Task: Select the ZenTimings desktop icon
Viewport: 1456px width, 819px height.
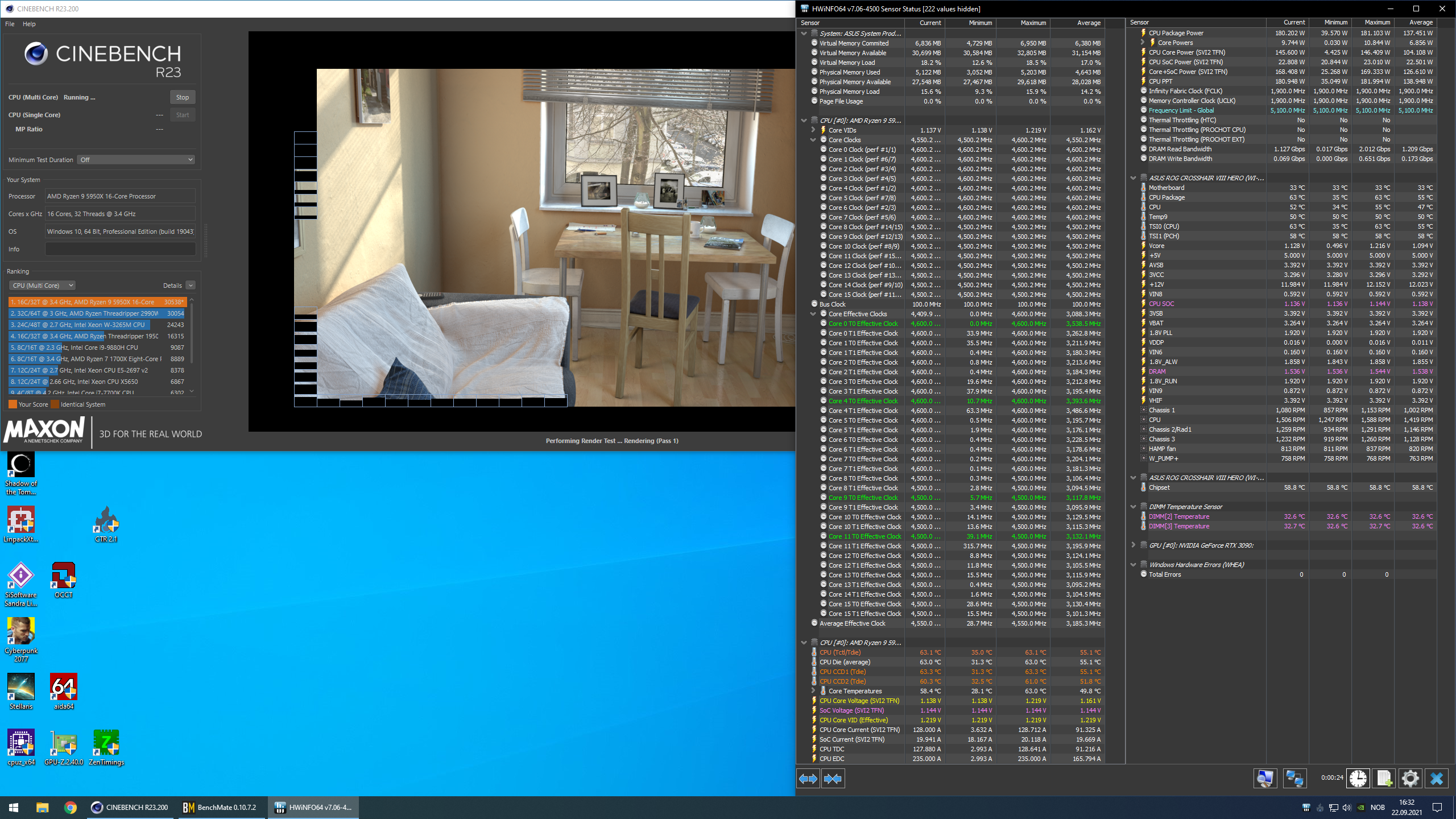Action: point(106,747)
